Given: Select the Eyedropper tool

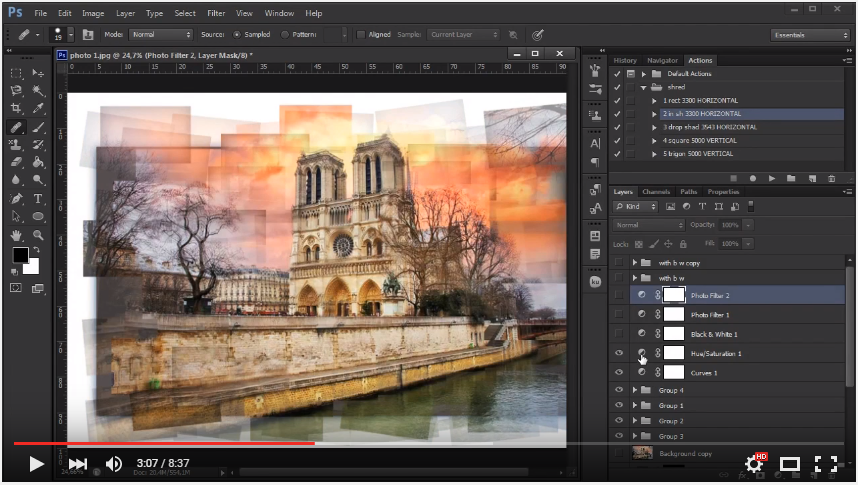Looking at the screenshot, I should click(38, 108).
